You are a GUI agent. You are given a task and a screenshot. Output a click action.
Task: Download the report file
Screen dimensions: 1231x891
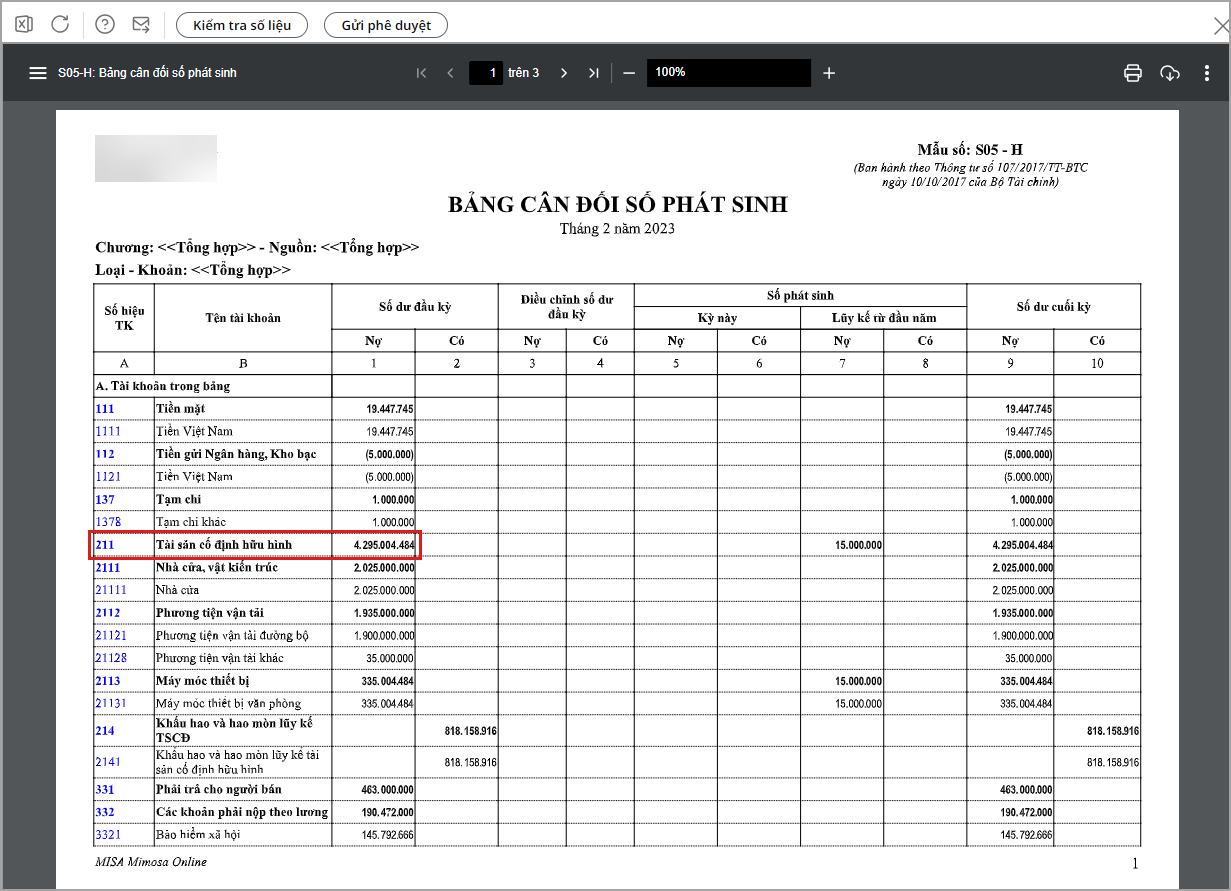coord(1170,73)
